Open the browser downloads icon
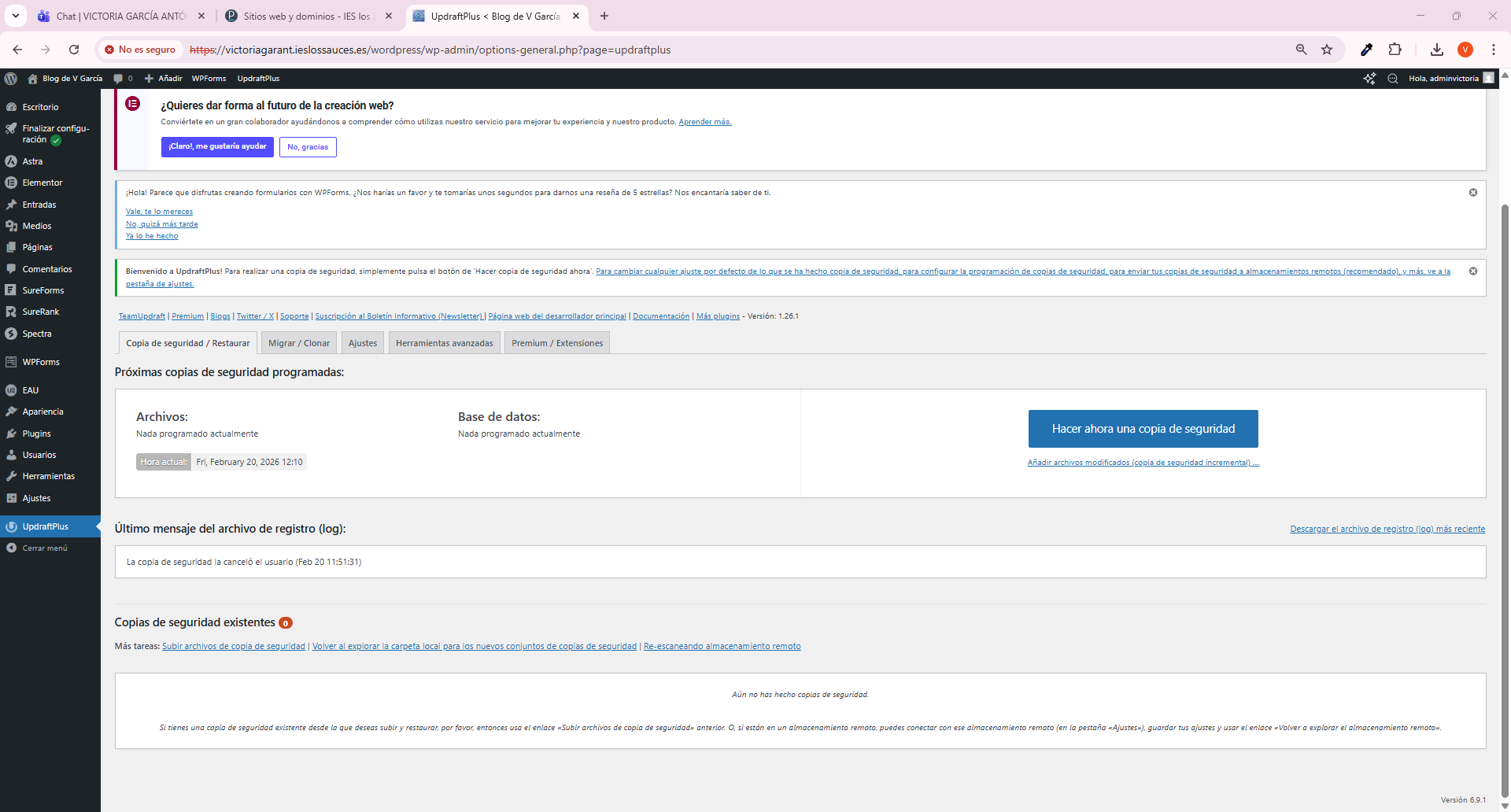 [x=1436, y=50]
